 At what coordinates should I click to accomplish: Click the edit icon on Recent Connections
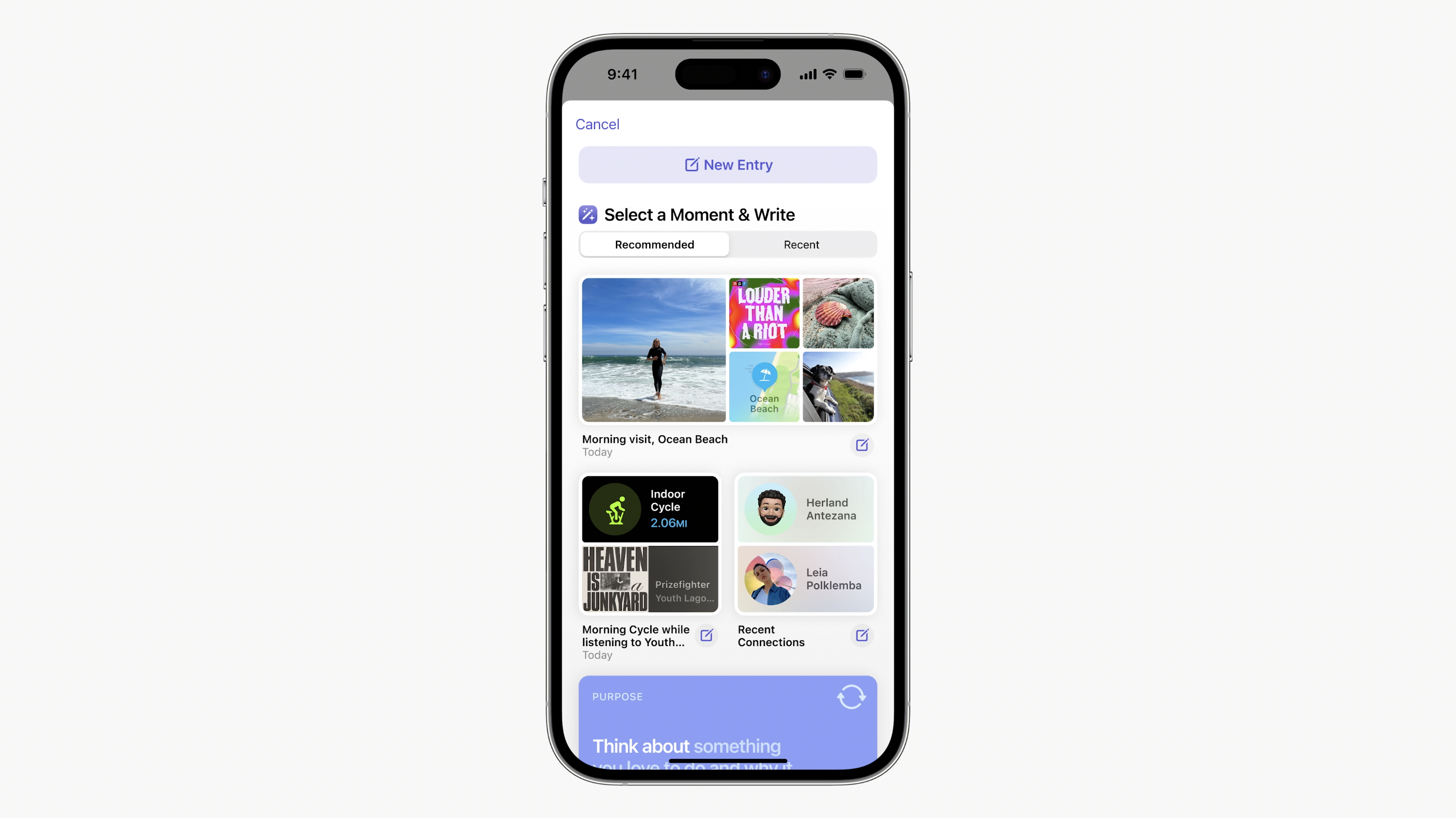click(x=862, y=635)
